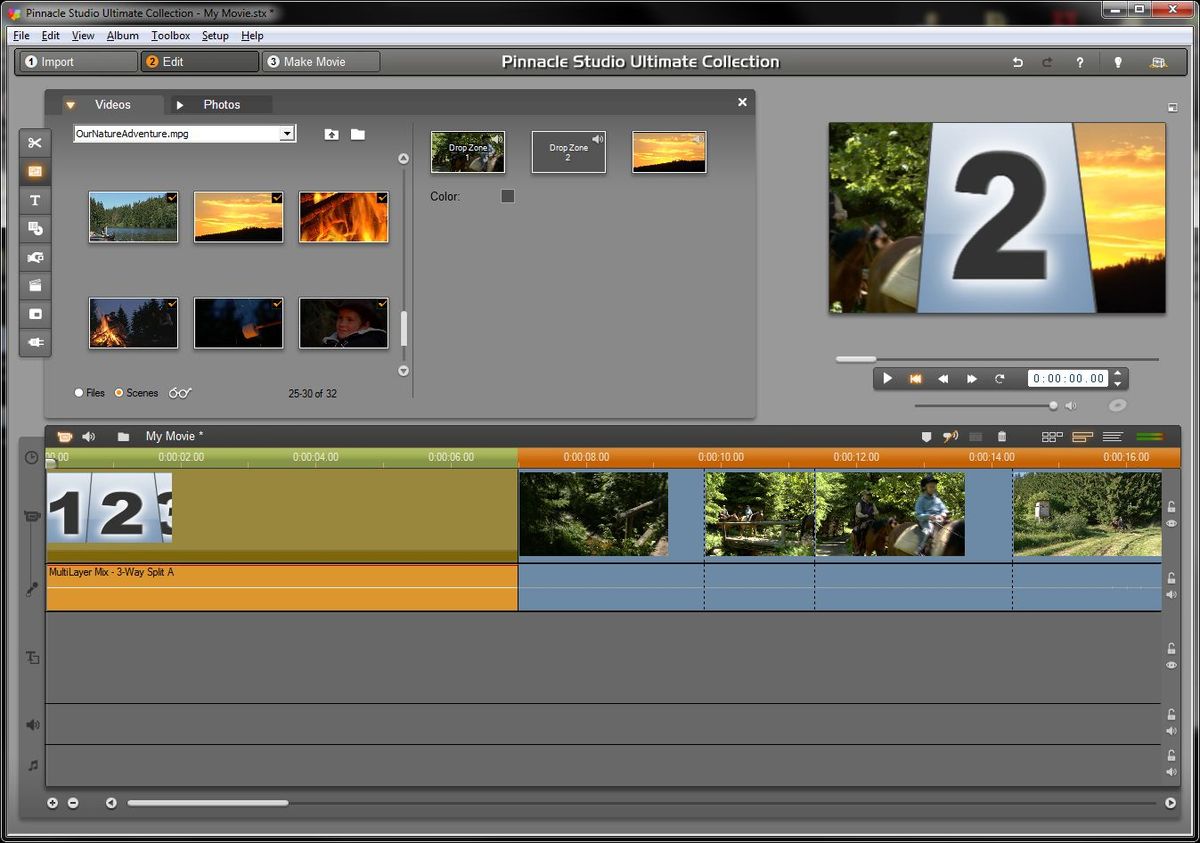The height and width of the screenshot is (843, 1200).
Task: Click the trash can delete clip icon
Action: pyautogui.click(x=1002, y=437)
